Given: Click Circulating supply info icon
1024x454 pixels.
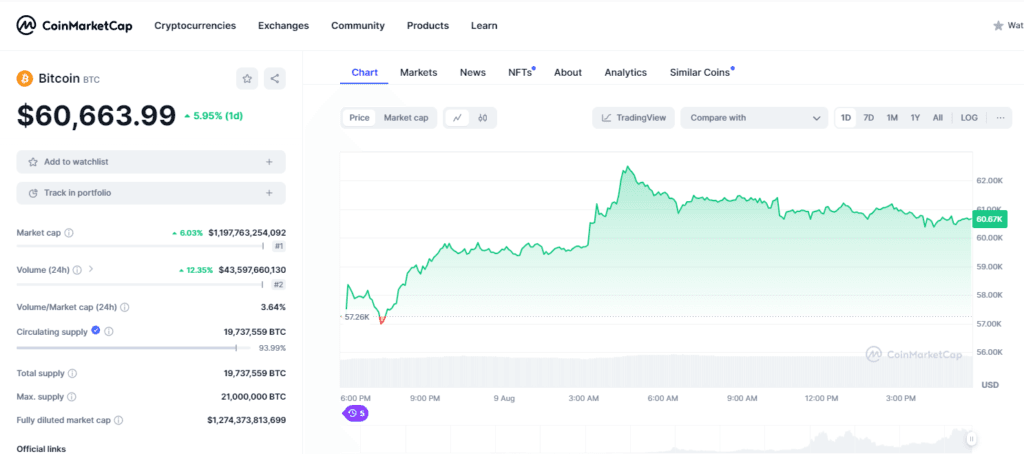Looking at the screenshot, I should (109, 332).
